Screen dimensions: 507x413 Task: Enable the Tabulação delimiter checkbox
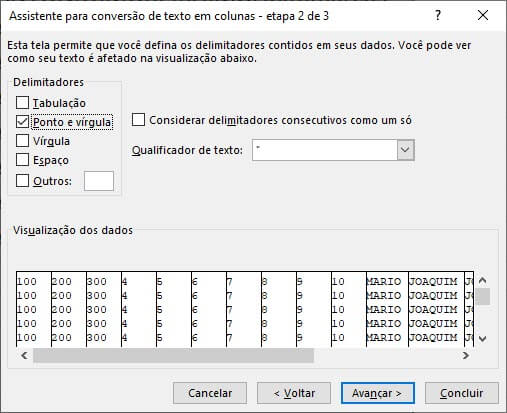[x=22, y=103]
